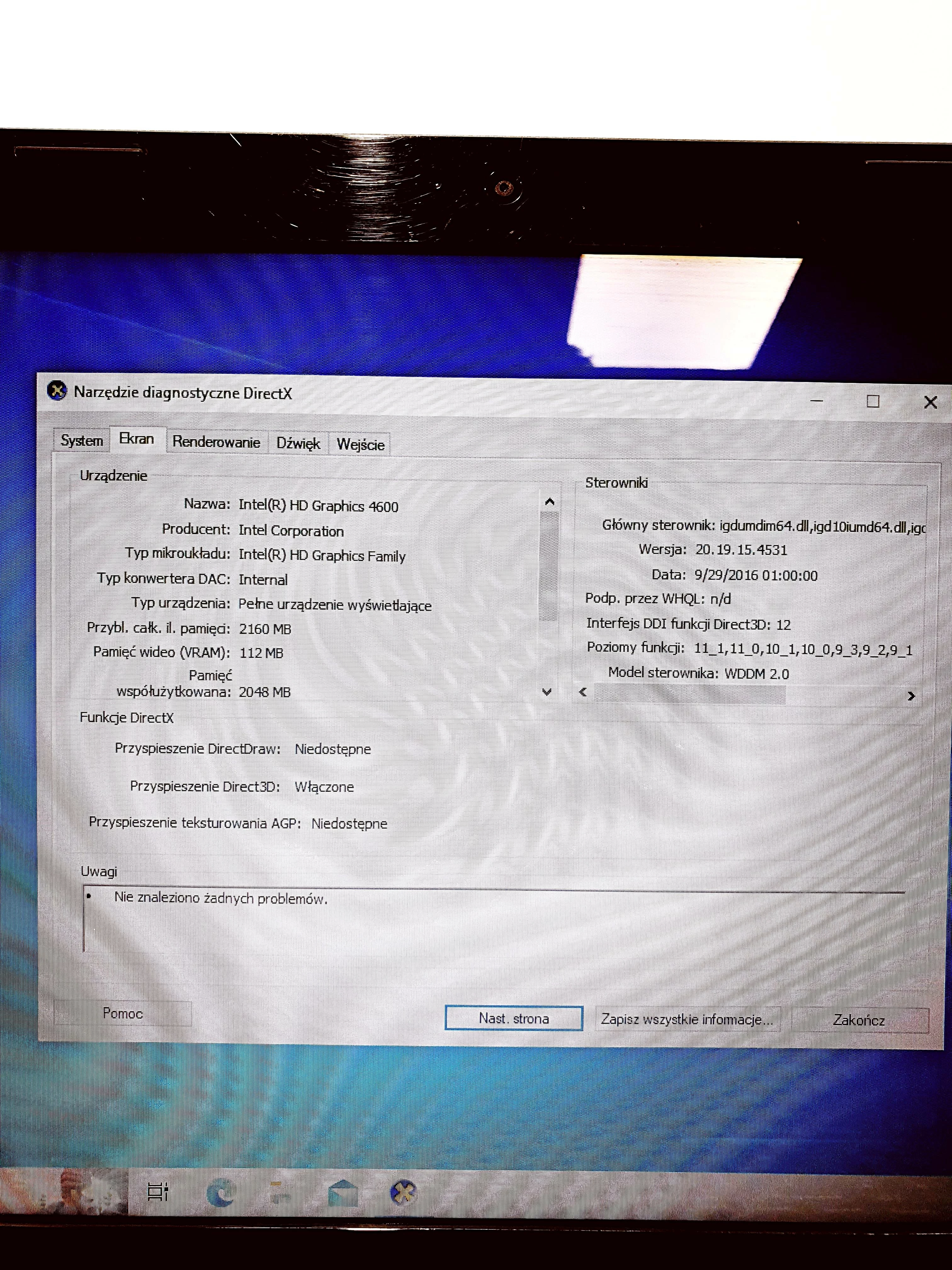Click the device list scroll-up arrow
952x1270 pixels.
click(x=550, y=502)
